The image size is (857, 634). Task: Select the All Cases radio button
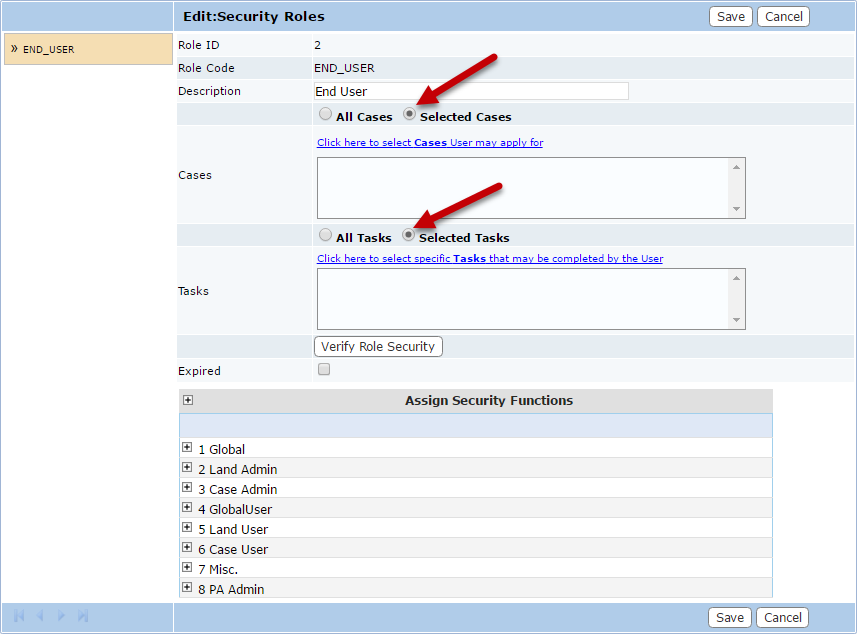(x=325, y=115)
